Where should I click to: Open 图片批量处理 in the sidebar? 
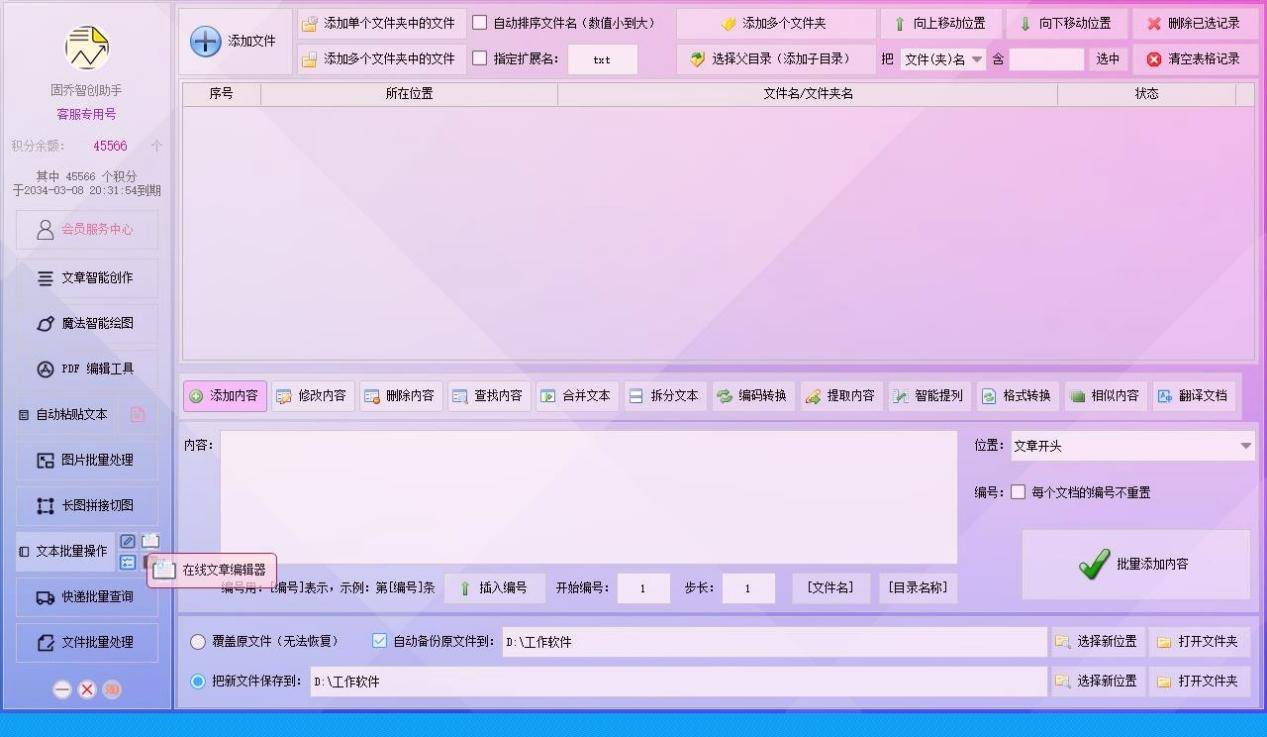click(86, 460)
